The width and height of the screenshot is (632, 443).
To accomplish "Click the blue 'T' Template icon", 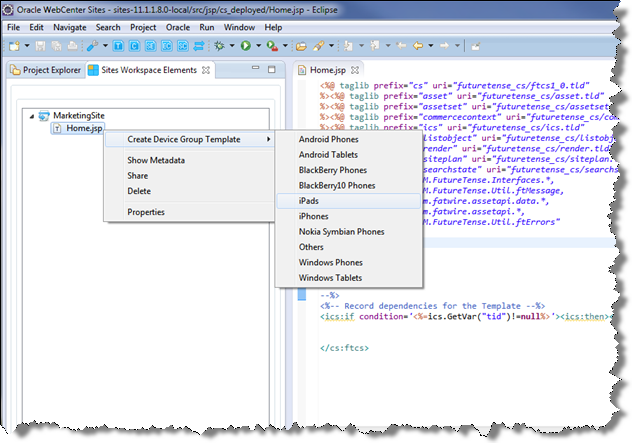I will (118, 46).
